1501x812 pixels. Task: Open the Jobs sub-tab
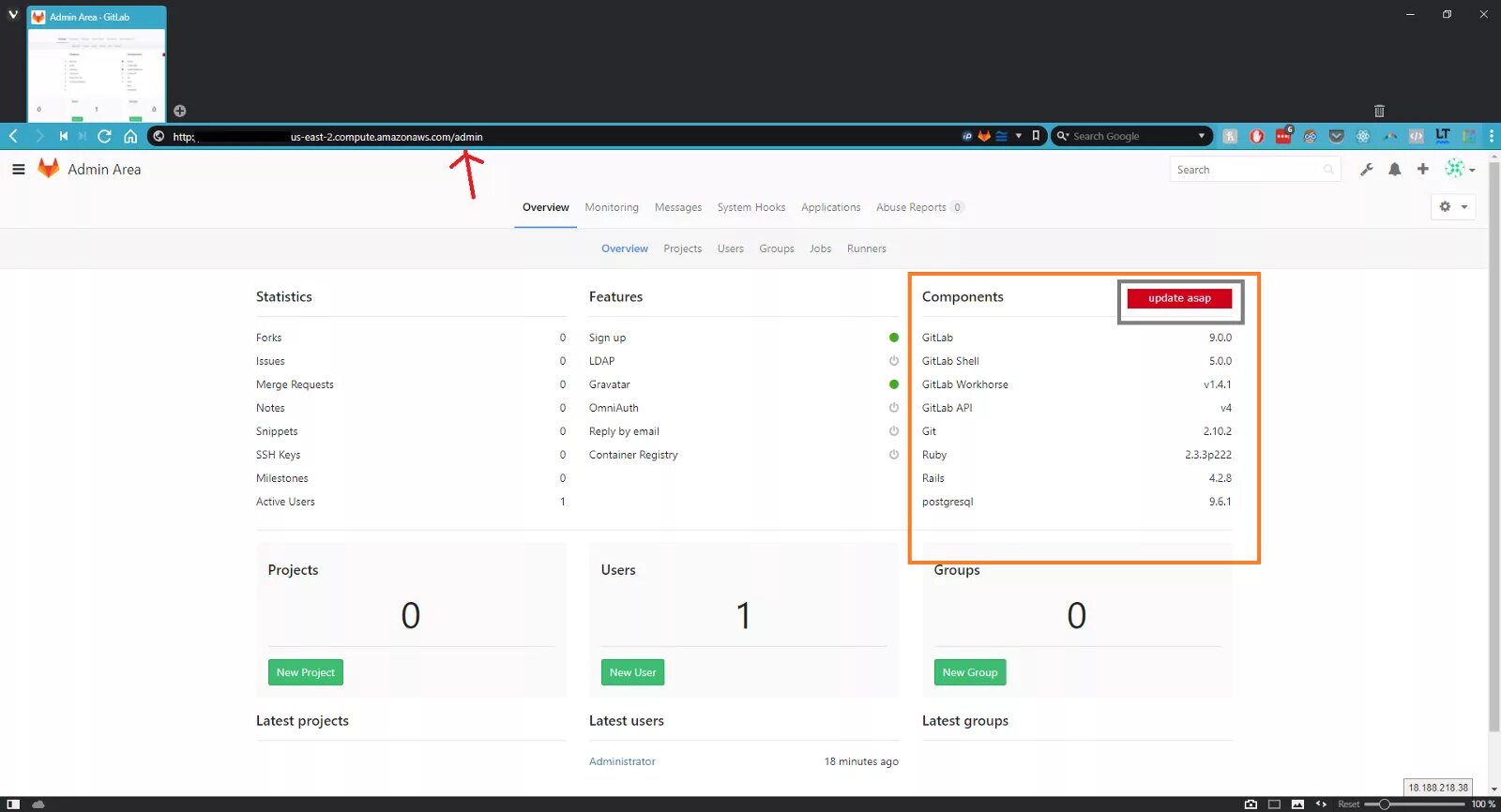click(820, 248)
